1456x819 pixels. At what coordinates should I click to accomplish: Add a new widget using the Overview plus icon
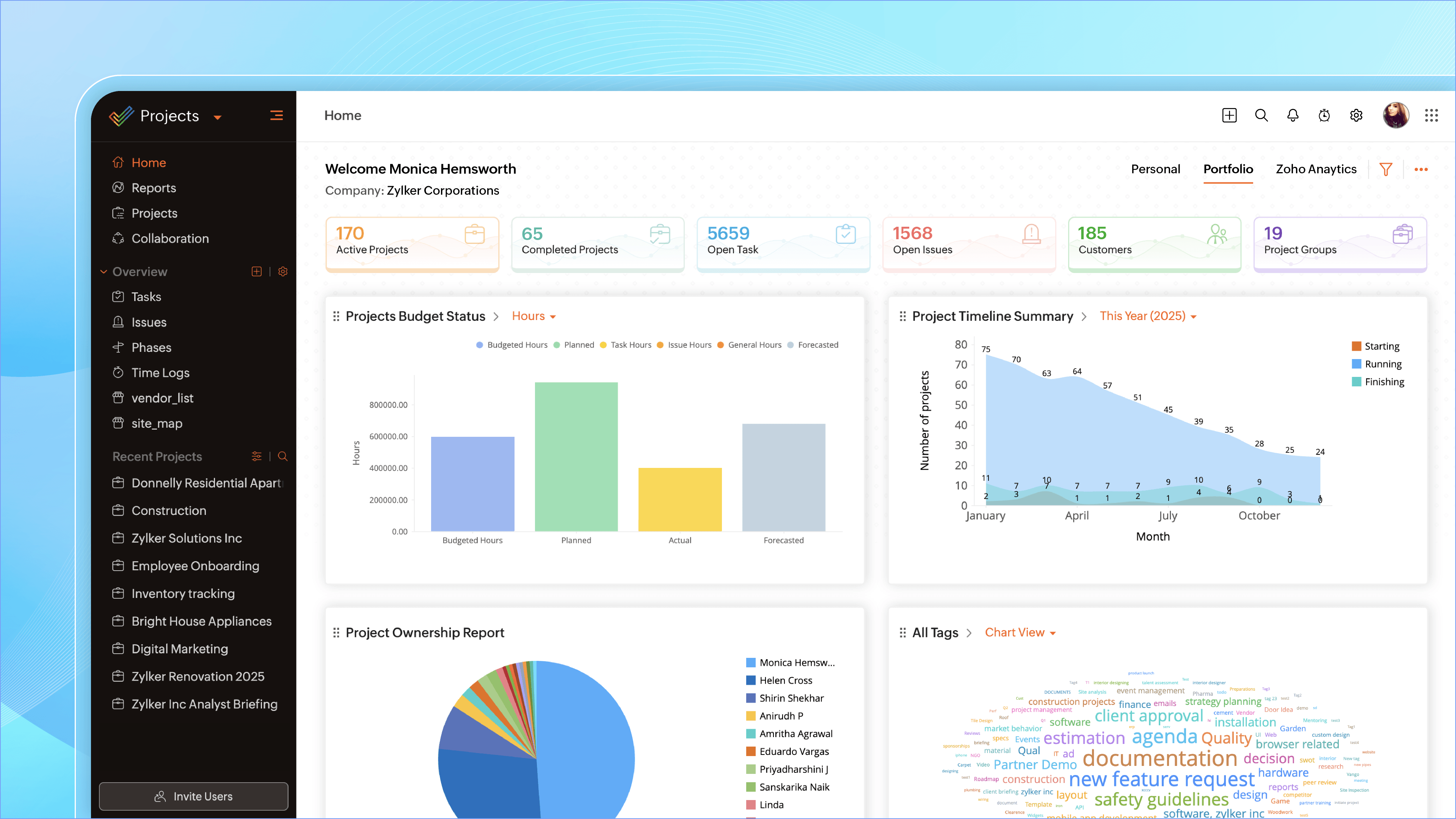point(257,271)
